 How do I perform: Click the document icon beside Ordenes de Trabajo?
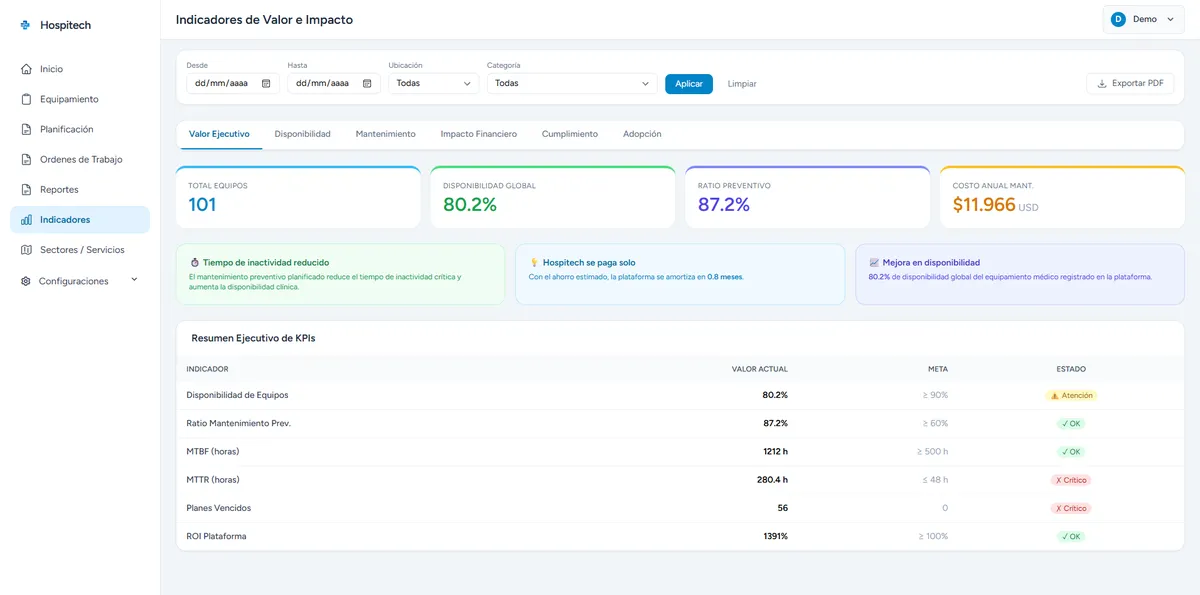pos(26,159)
